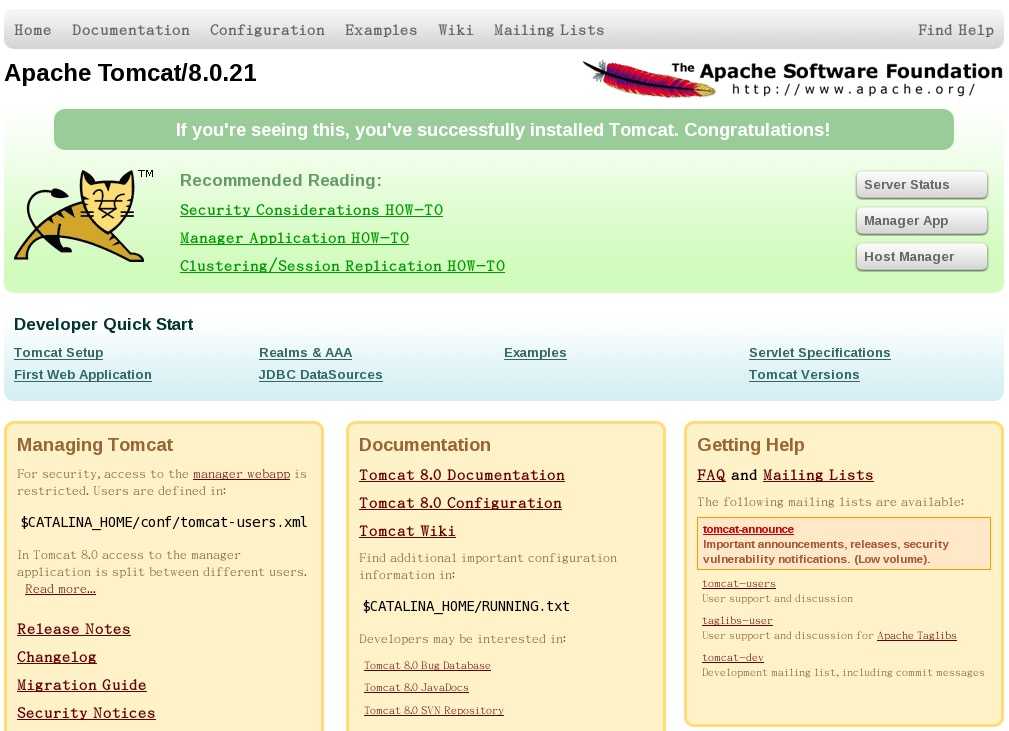
Task: Open the tomcat-announce mailing list
Action: [x=748, y=529]
